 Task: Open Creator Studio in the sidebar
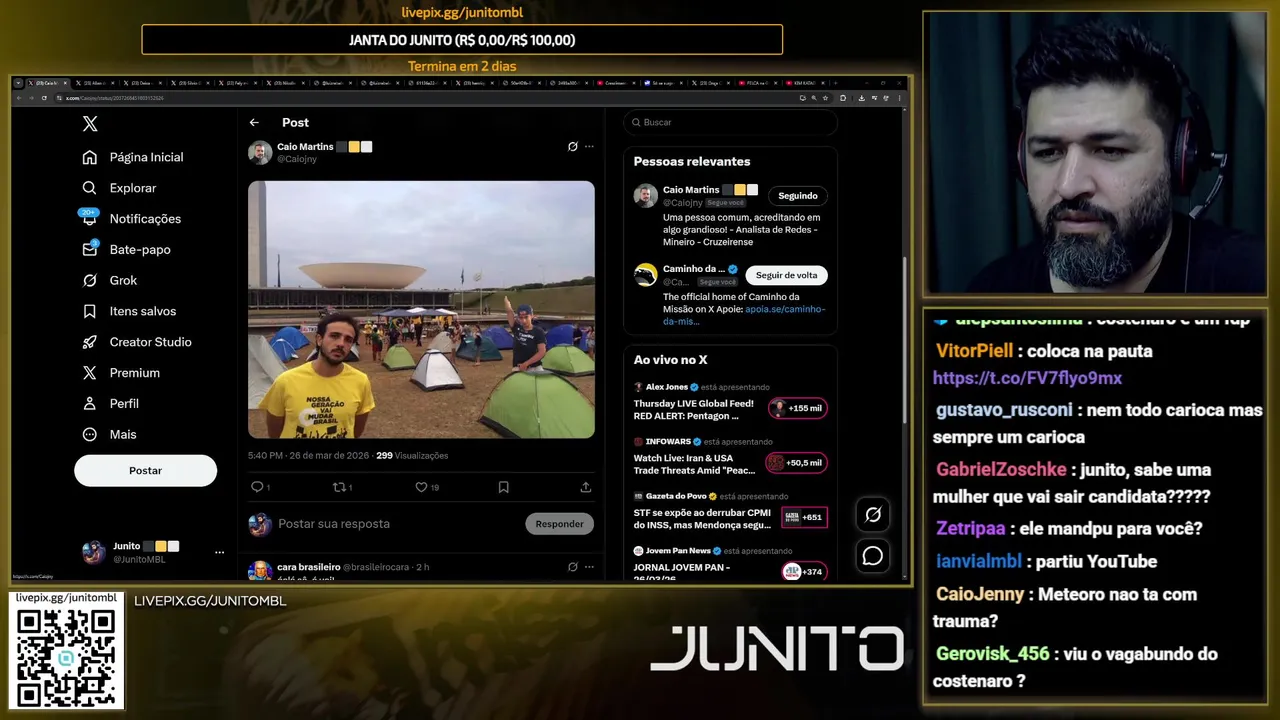tap(137, 342)
